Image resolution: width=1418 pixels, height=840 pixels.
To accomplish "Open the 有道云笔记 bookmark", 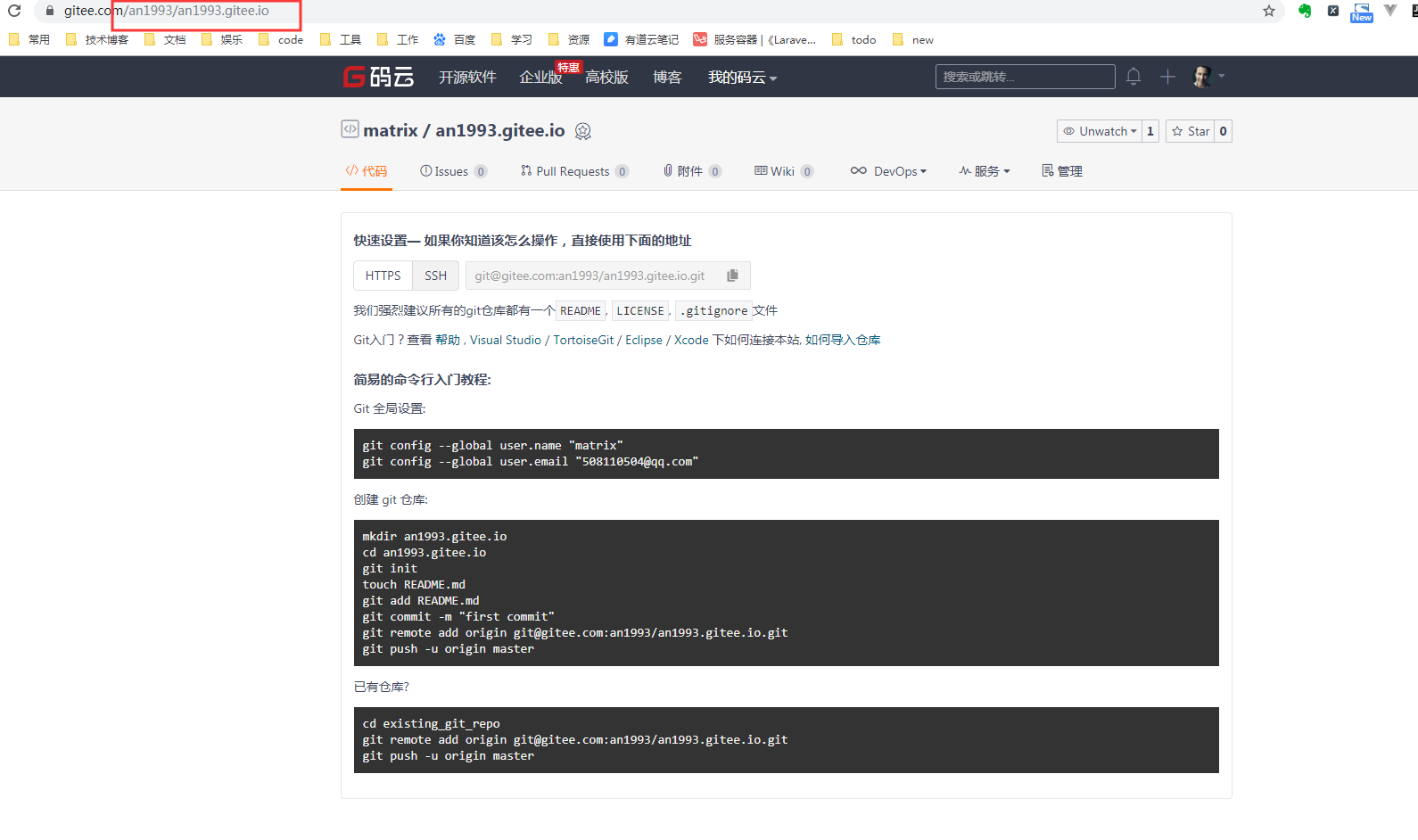I will click(641, 39).
